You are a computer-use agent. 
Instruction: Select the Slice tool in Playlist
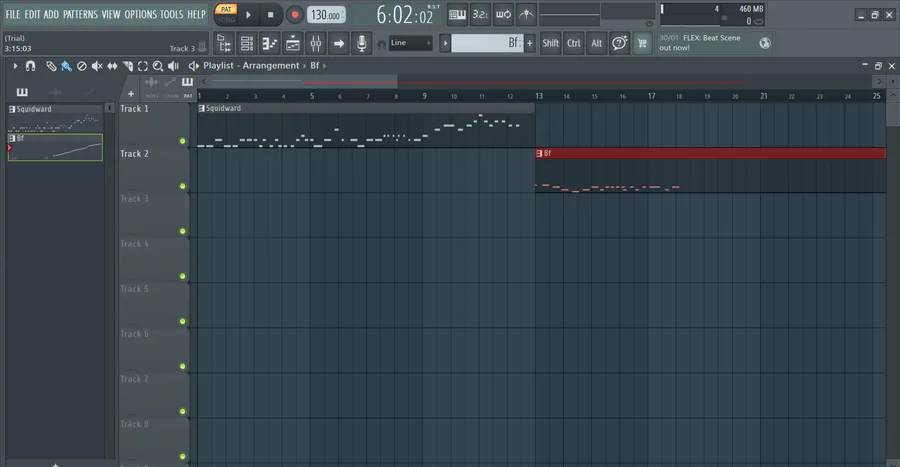click(x=127, y=66)
